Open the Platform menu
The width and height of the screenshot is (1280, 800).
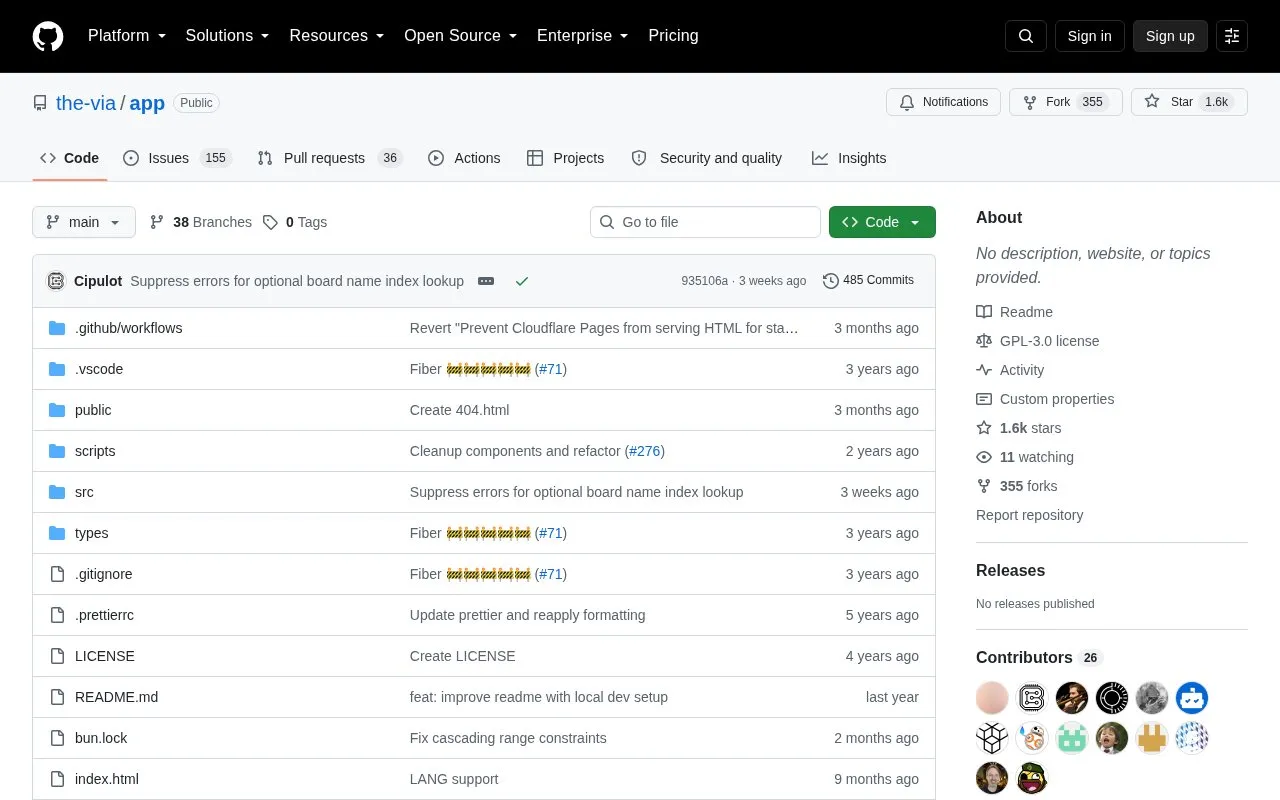click(126, 36)
